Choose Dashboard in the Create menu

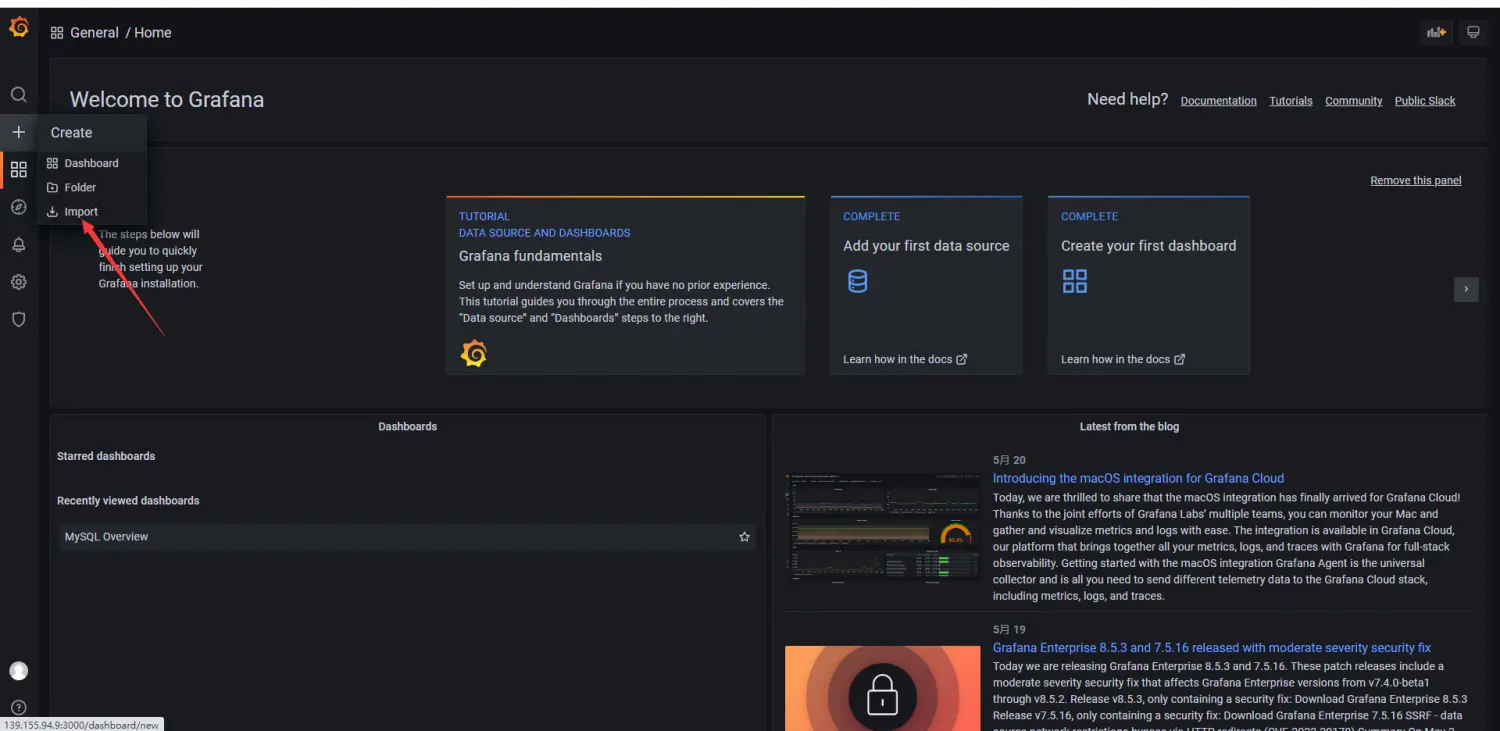pyautogui.click(x=91, y=163)
